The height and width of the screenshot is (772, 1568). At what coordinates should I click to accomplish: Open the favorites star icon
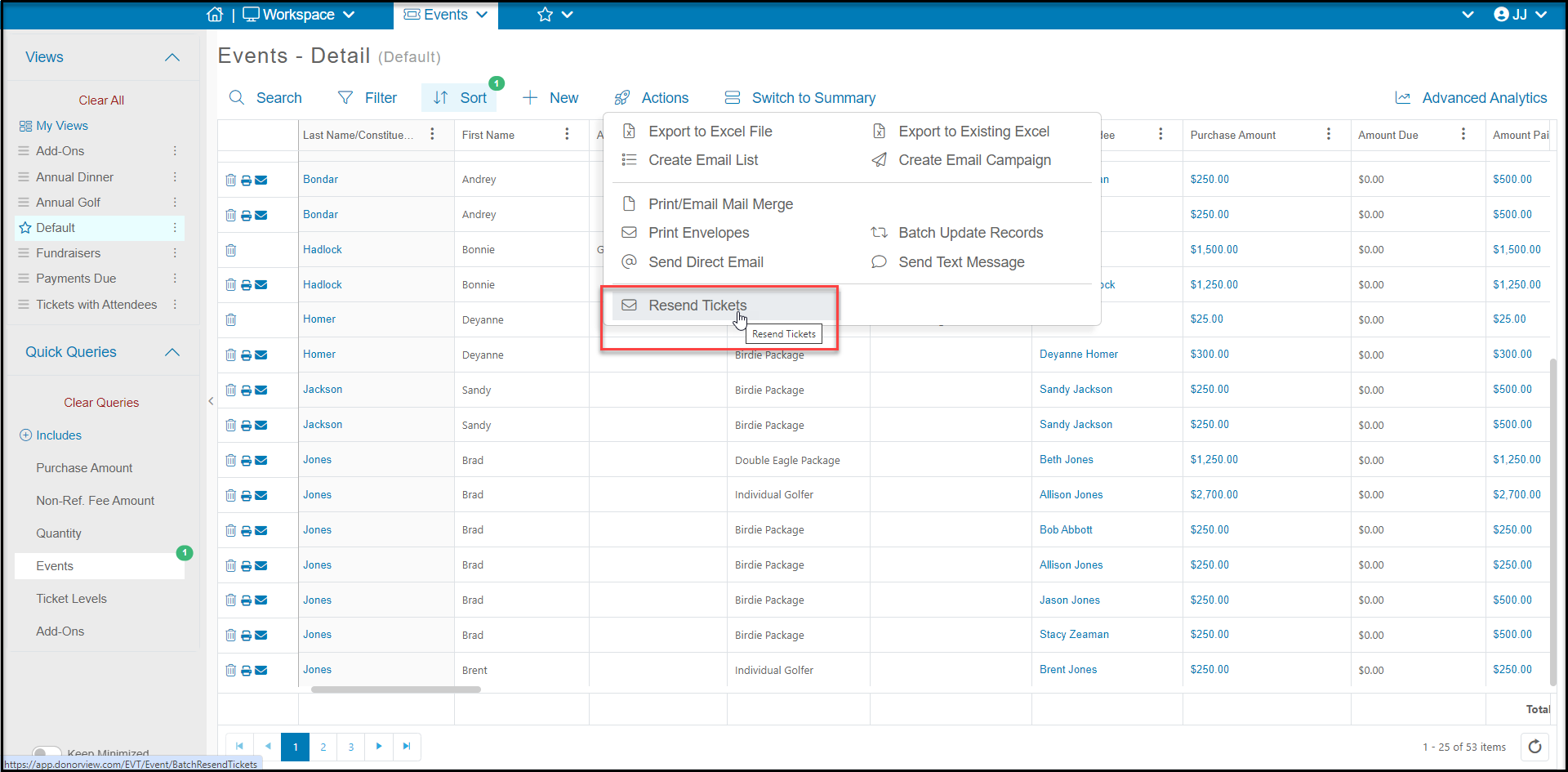point(545,15)
